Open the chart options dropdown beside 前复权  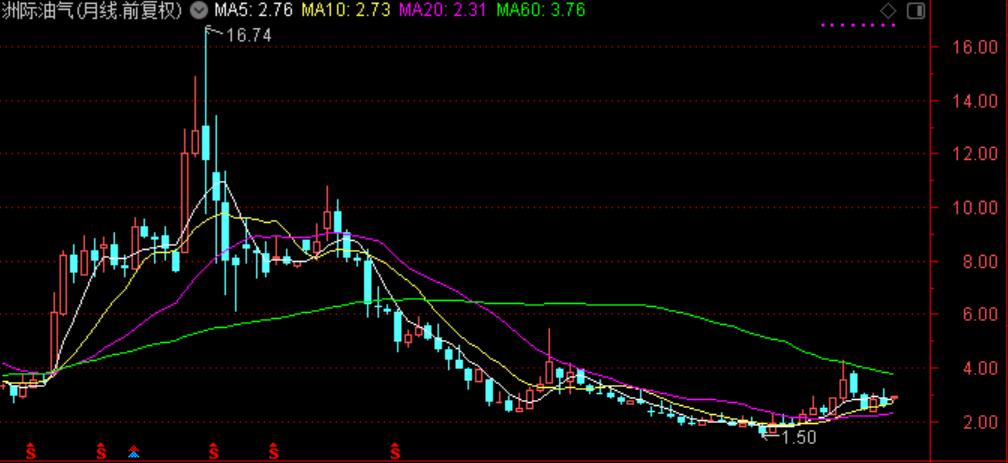point(199,10)
